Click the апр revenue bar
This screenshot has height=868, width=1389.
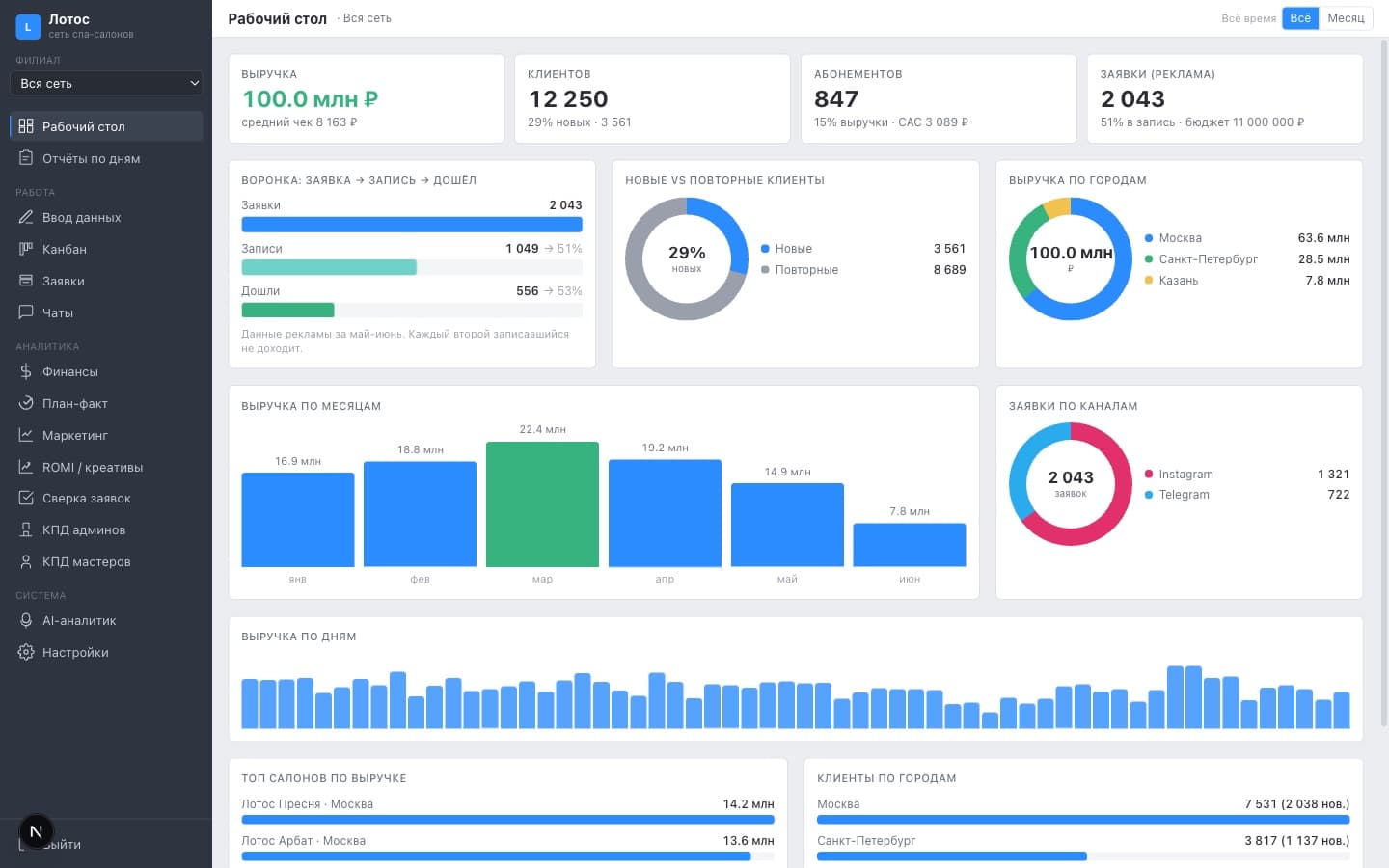pos(665,513)
